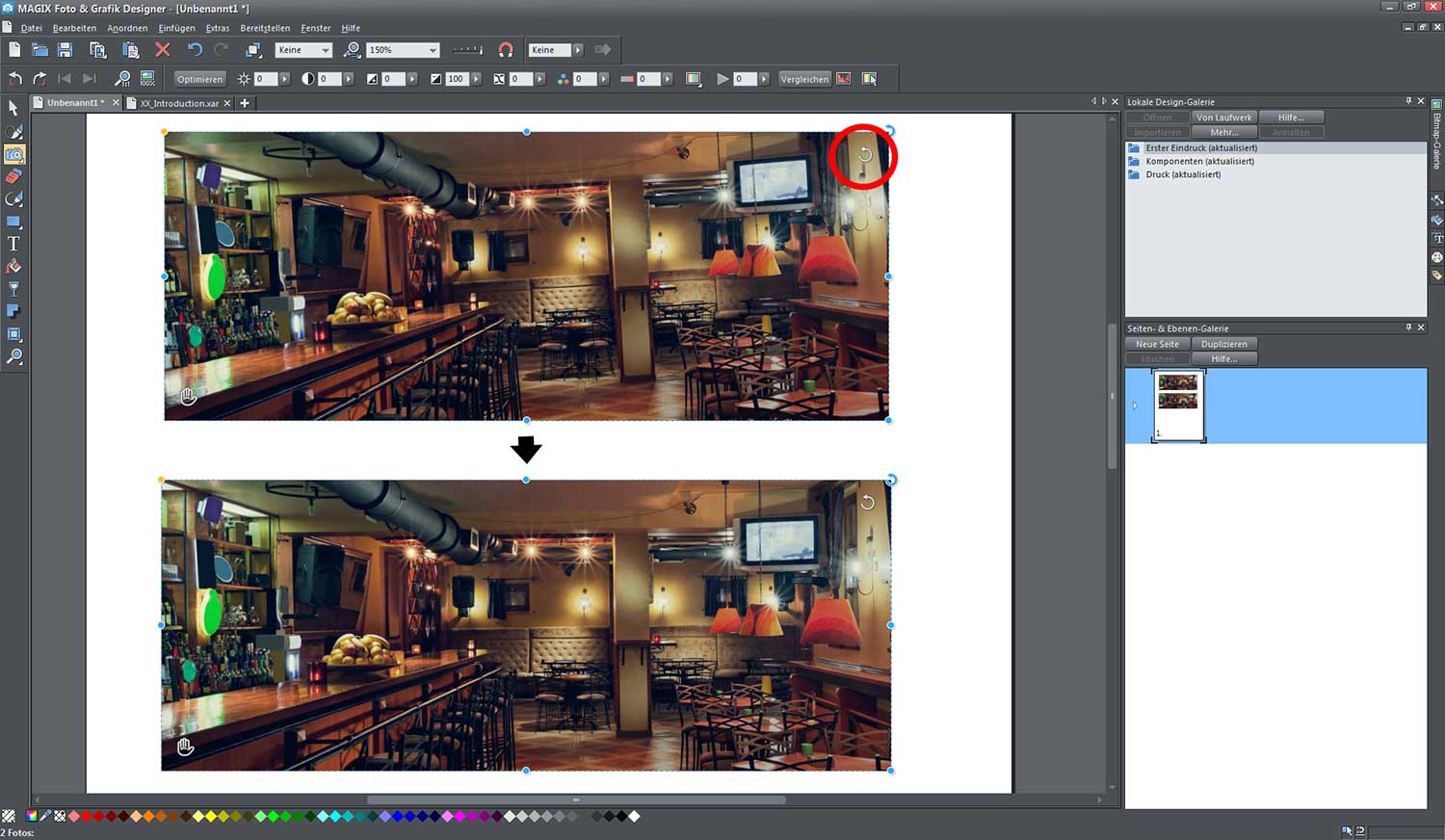Expand the page layers arrow in gallery
Viewport: 1445px width, 840px height.
1135,406
